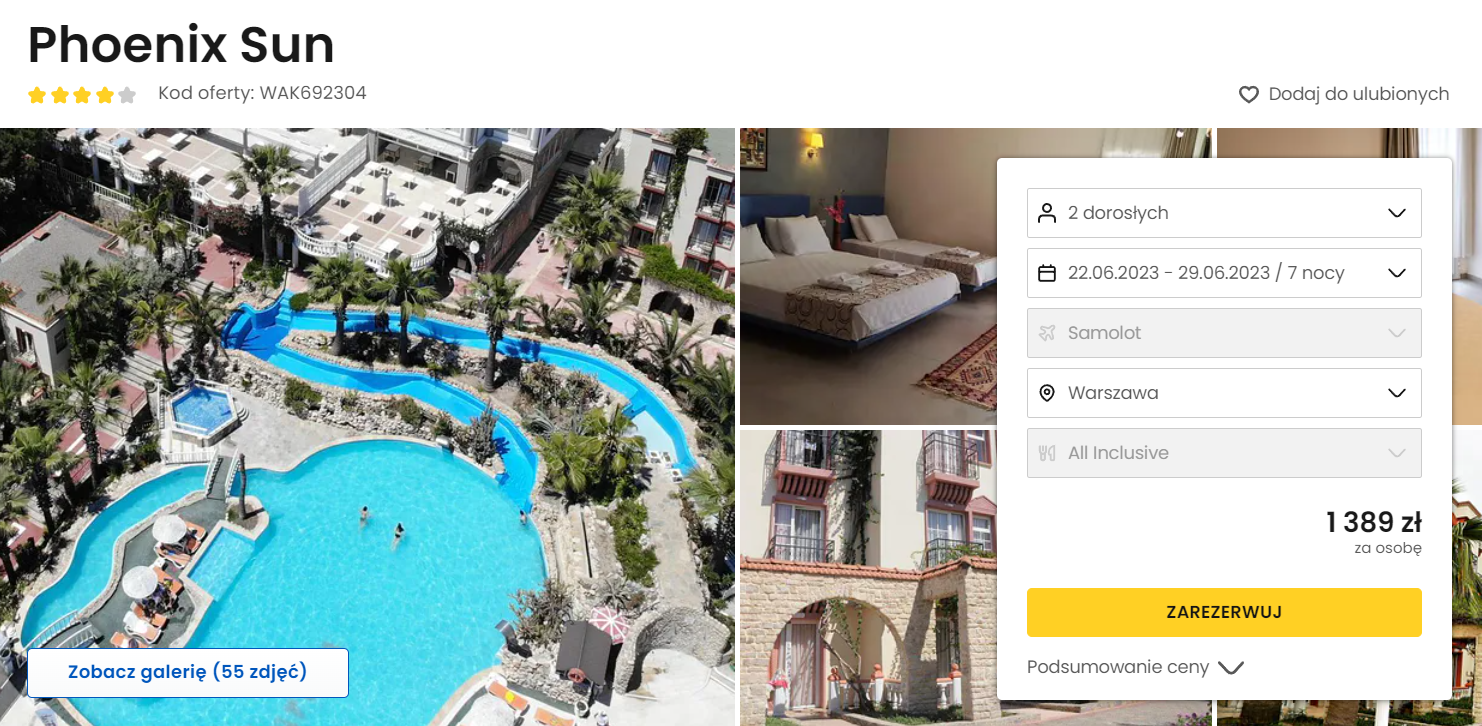Image resolution: width=1482 pixels, height=726 pixels.
Task: Open the Warszawa departure city dropdown
Action: [1224, 393]
